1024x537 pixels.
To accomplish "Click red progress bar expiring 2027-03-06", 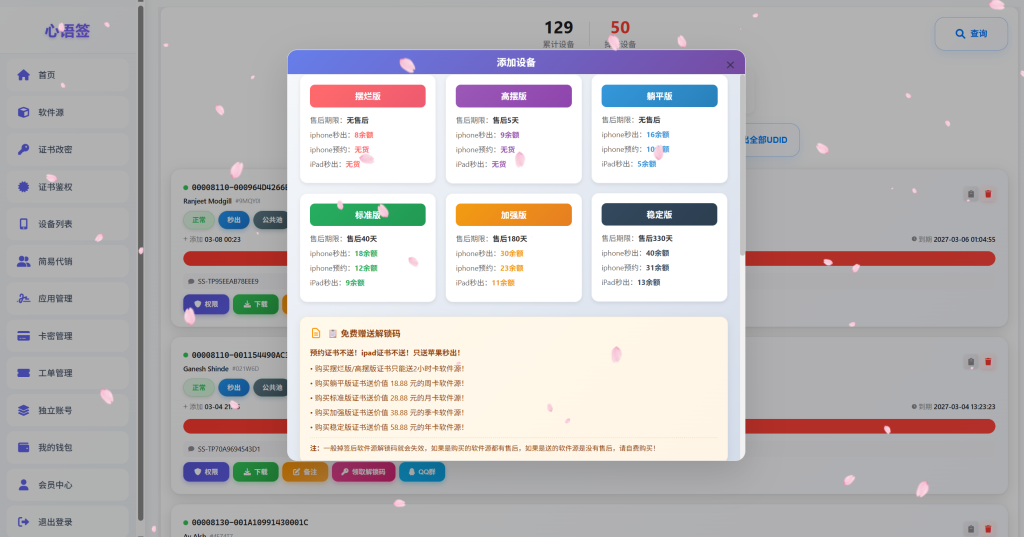I will pyautogui.click(x=589, y=259).
